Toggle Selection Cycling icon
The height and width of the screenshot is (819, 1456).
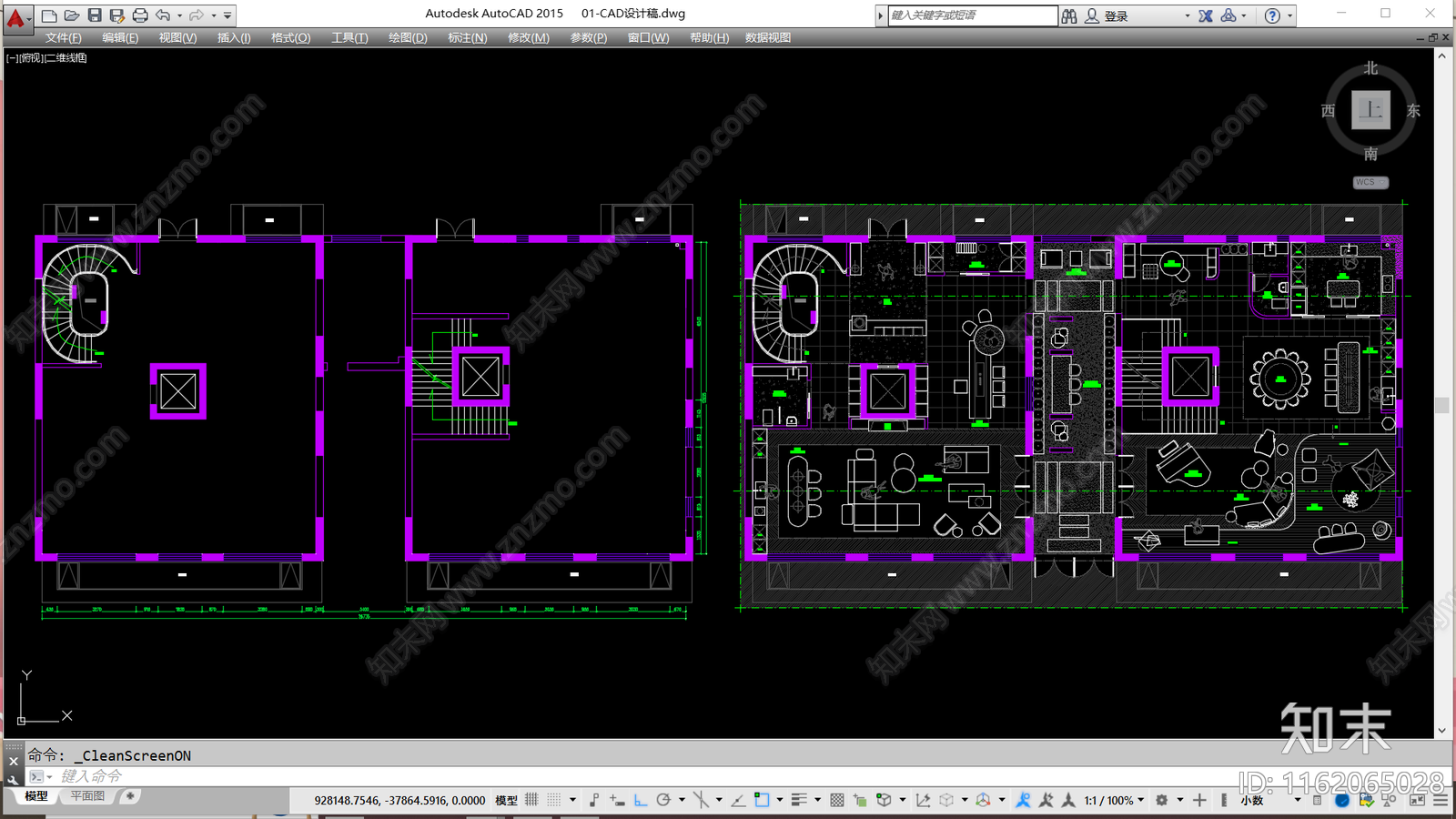(x=860, y=801)
